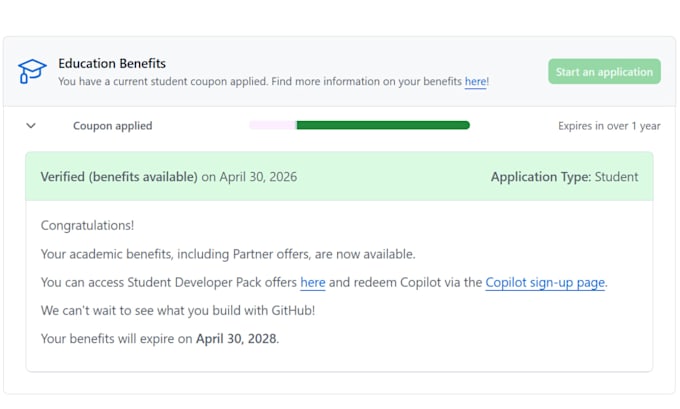The image size is (680, 409).
Task: Click the 'April 30, 2028' expiry date
Action: coord(236,339)
